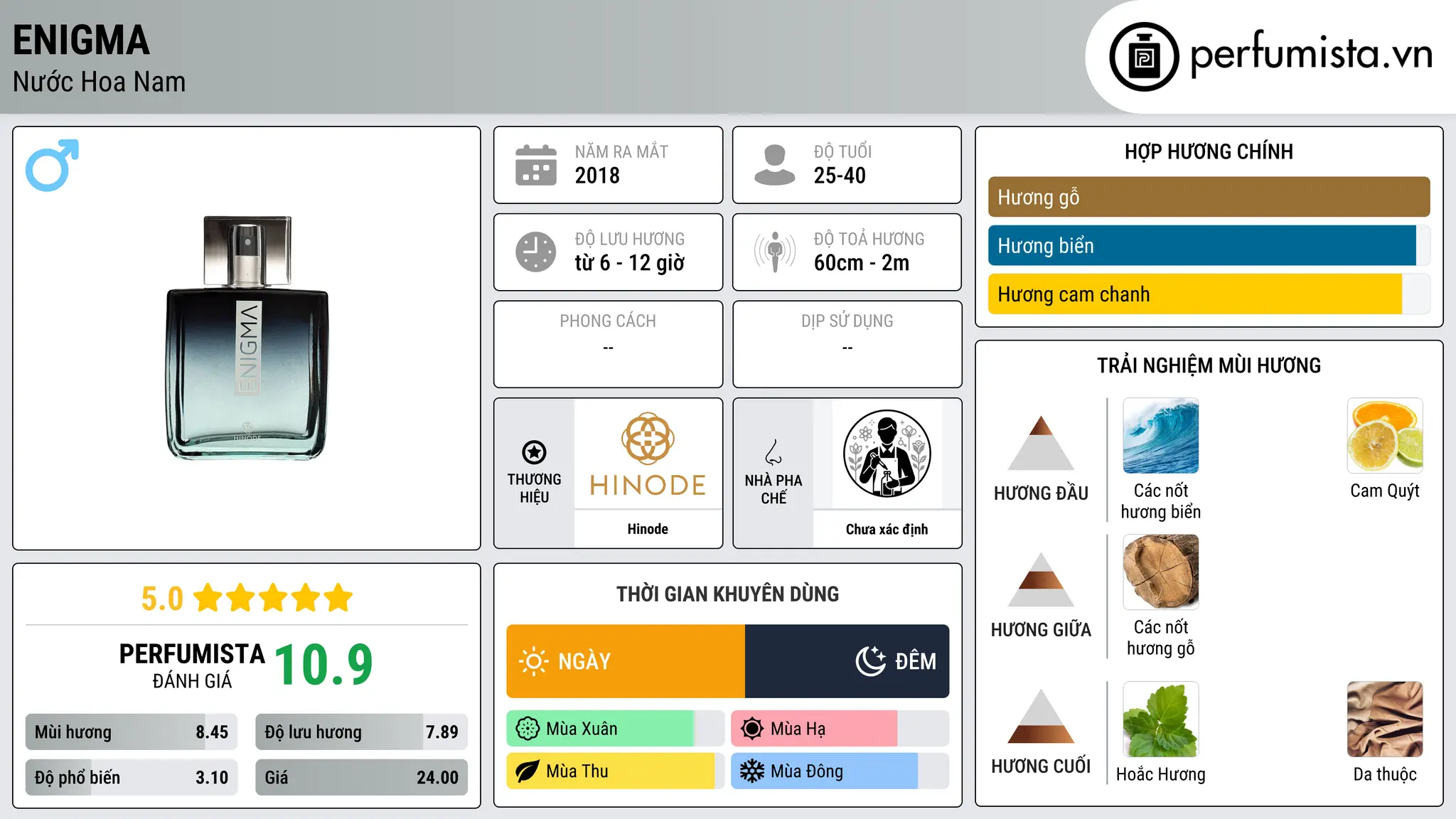Click the ENIGMA perfume title
This screenshot has height=819, width=1456.
81,41
